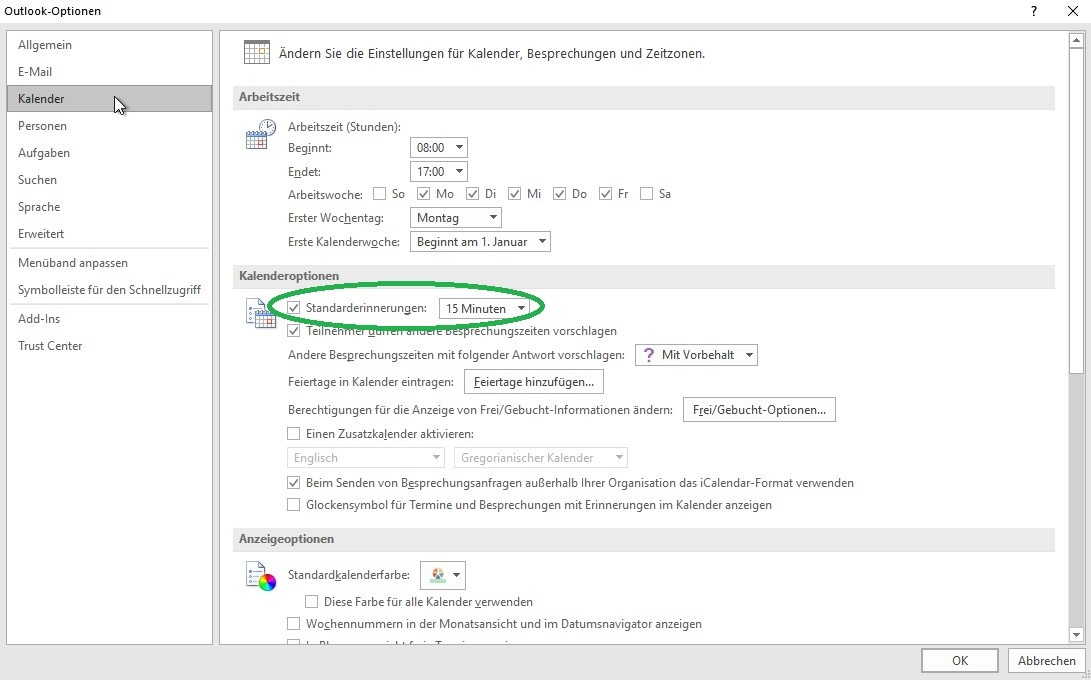
Task: Open the Trust Center category
Action: 109,346
